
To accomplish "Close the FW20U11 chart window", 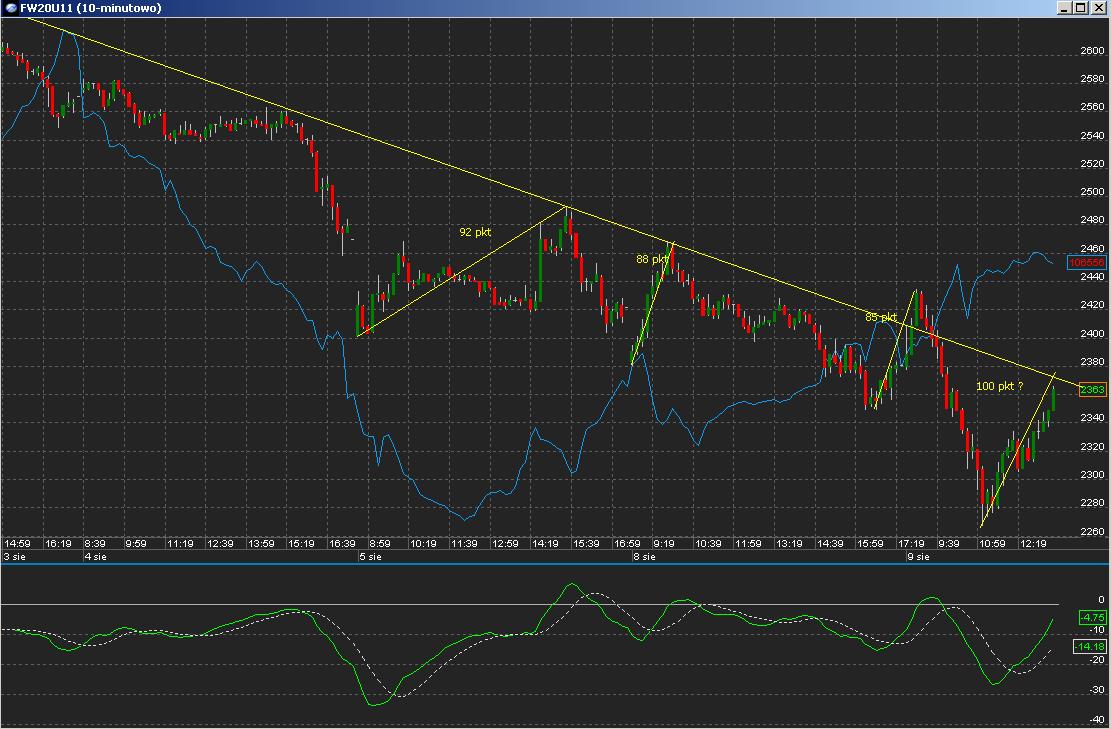I will pyautogui.click(x=1097, y=8).
